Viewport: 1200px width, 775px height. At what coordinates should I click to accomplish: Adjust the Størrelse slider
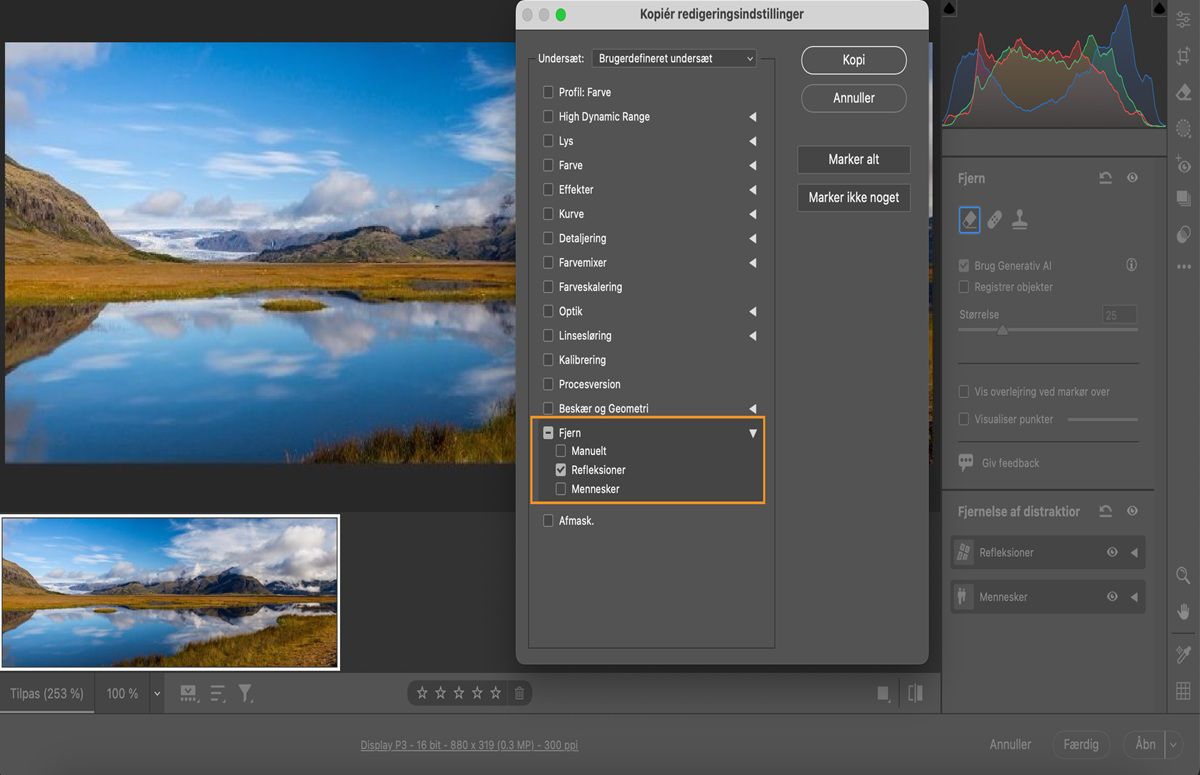1048,330
